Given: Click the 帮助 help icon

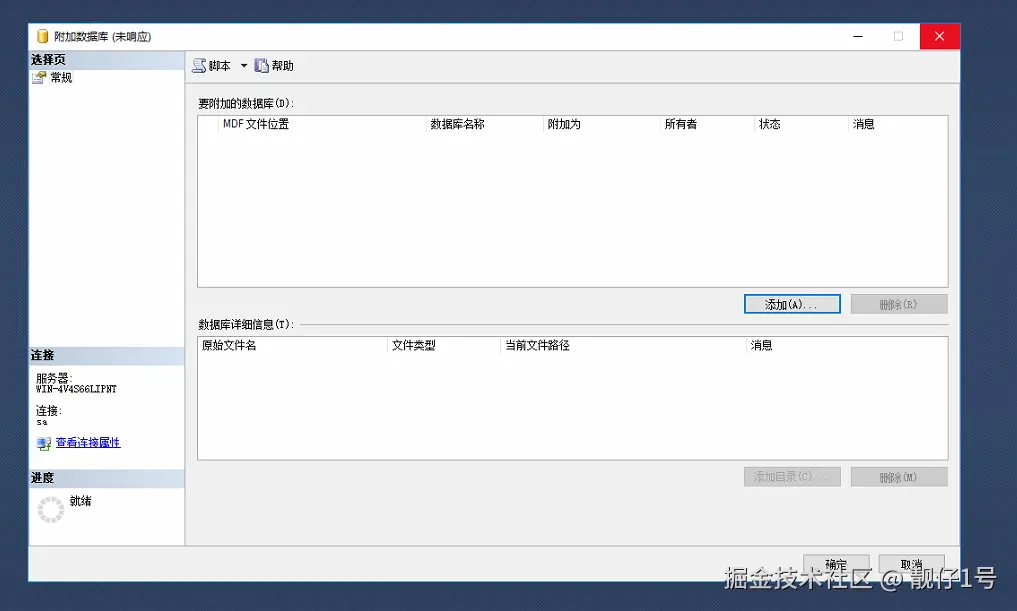Looking at the screenshot, I should (261, 66).
